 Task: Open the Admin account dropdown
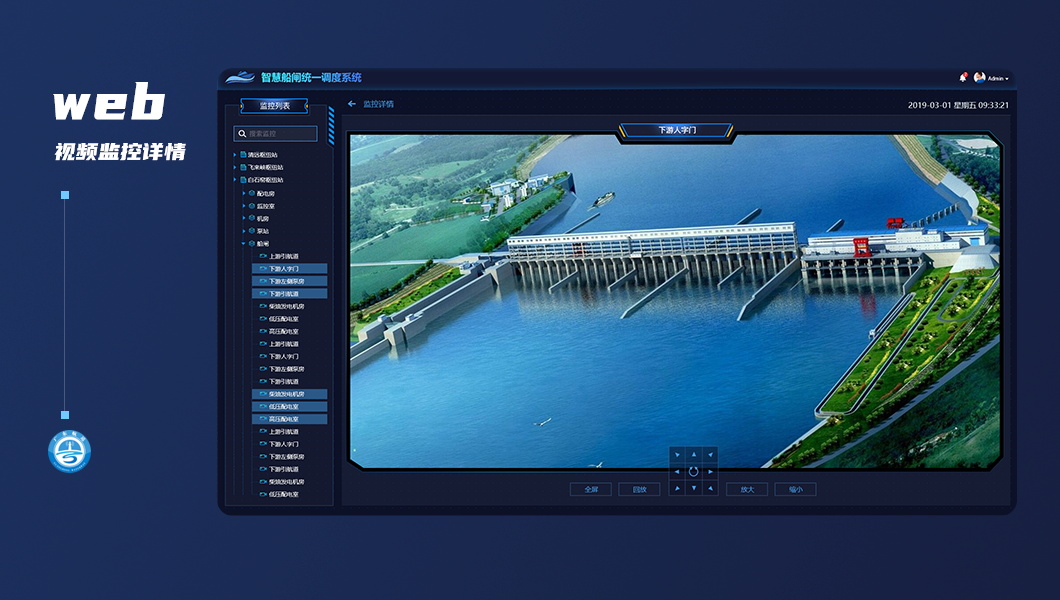coord(998,78)
